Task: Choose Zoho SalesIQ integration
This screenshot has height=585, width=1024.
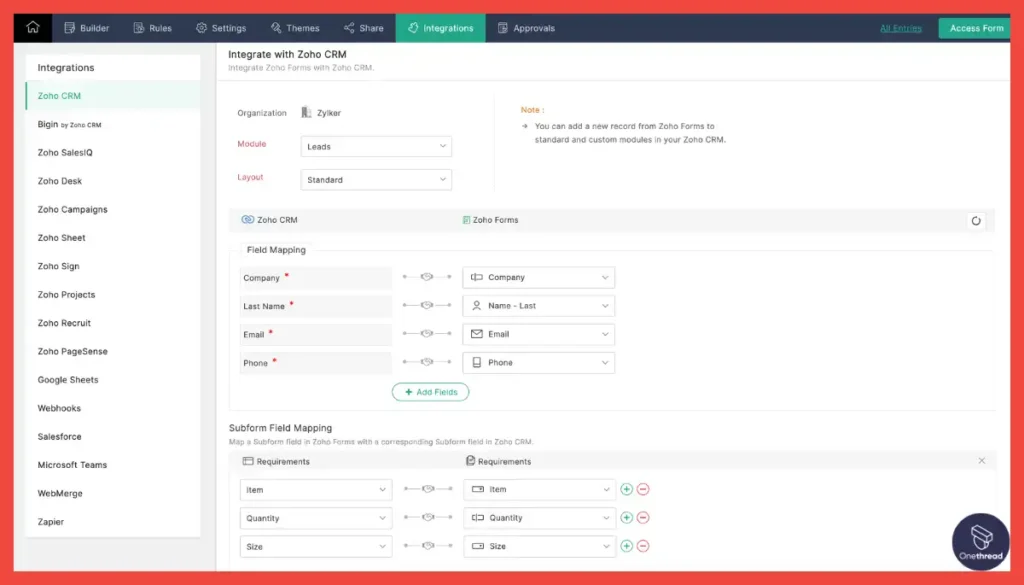Action: [x=113, y=152]
